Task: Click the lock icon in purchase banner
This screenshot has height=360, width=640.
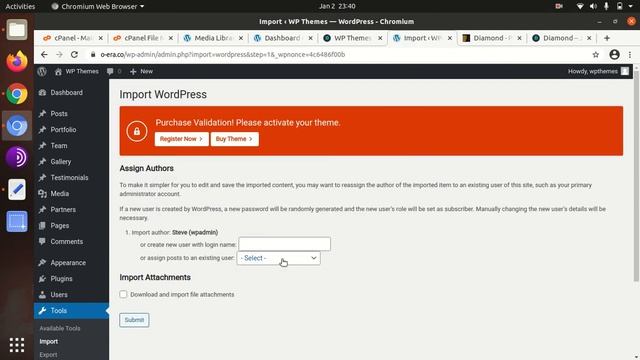Action: (137, 131)
